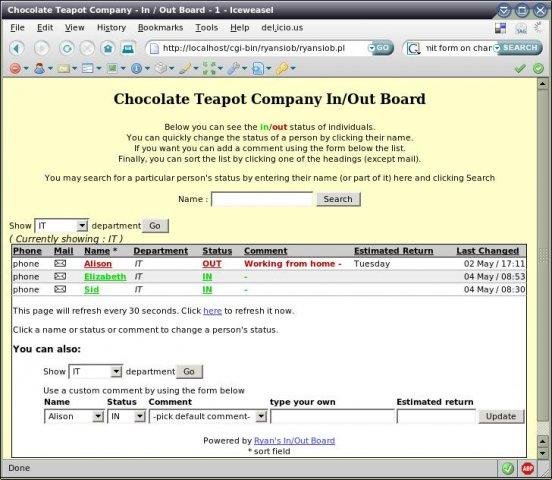Open the del.icio.us menu
The width and height of the screenshot is (552, 480).
(282, 27)
